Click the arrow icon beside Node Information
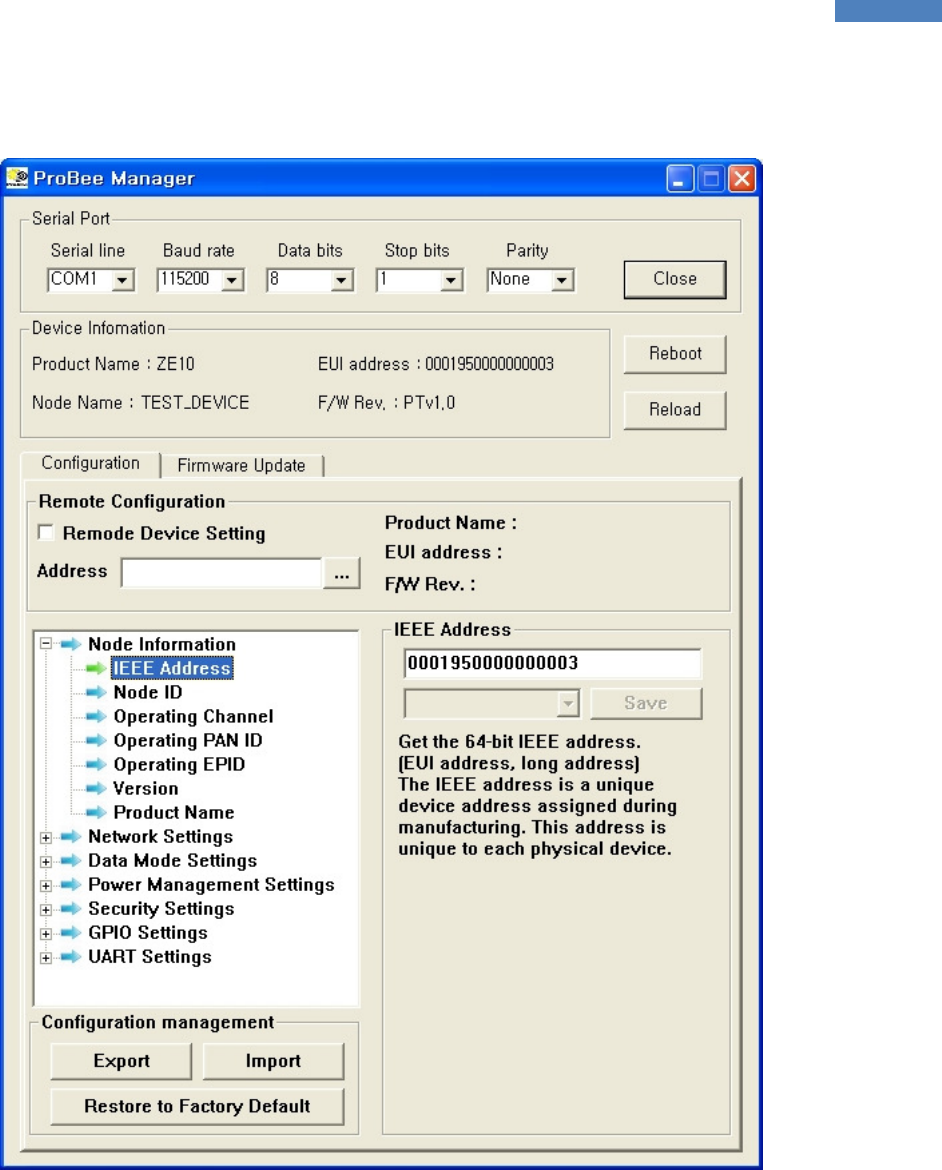Image resolution: width=942 pixels, height=1170 pixels. coord(71,644)
